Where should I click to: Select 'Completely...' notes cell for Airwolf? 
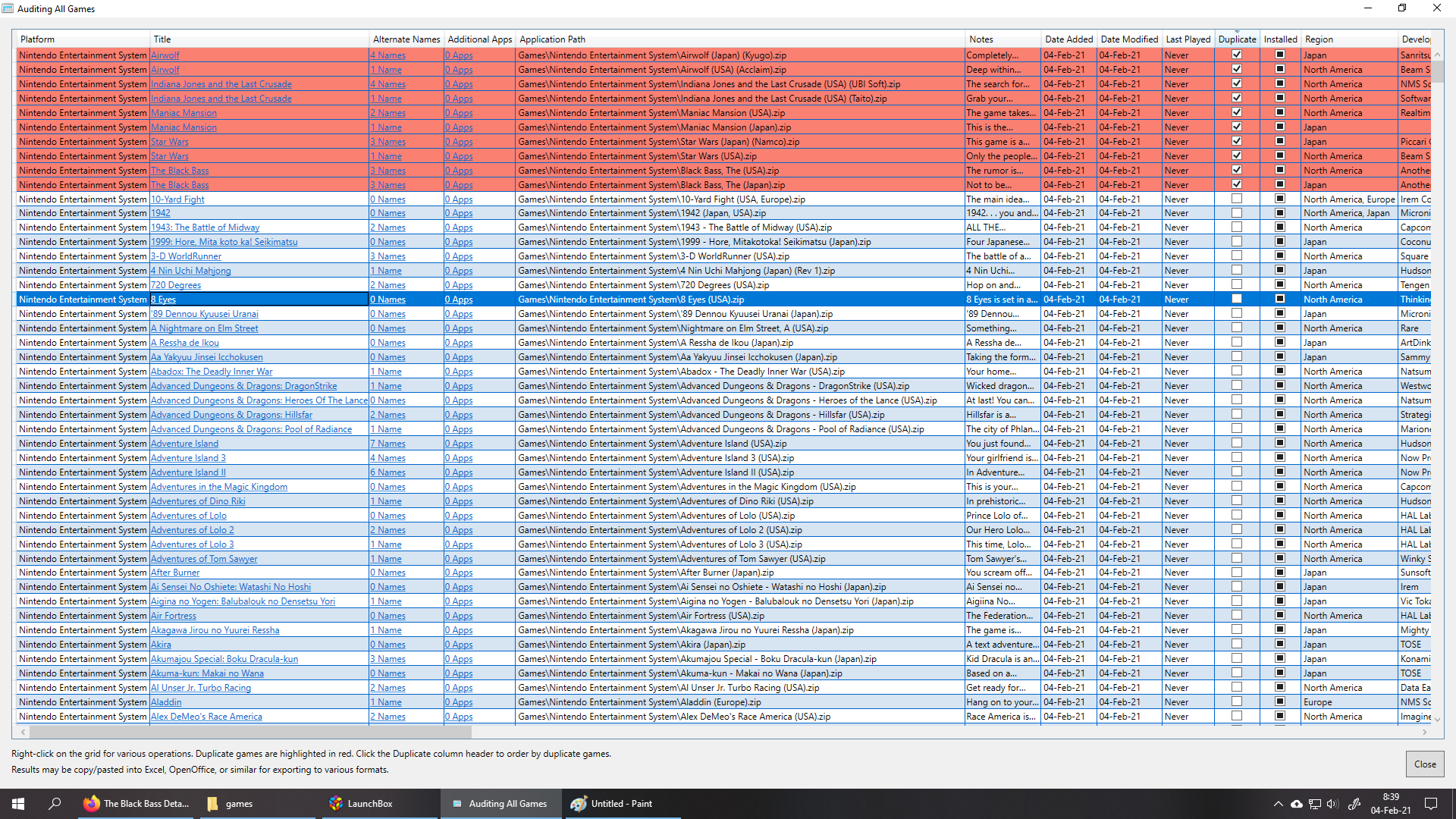[x=1003, y=55]
